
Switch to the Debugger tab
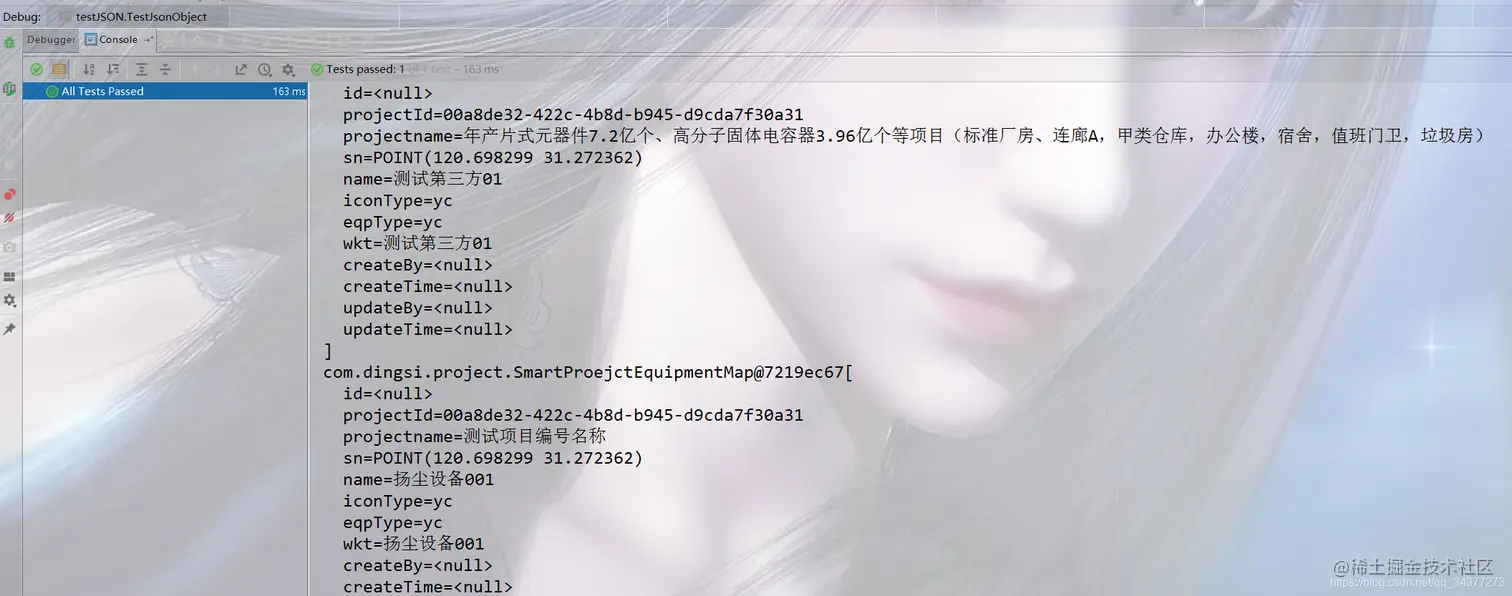click(51, 40)
